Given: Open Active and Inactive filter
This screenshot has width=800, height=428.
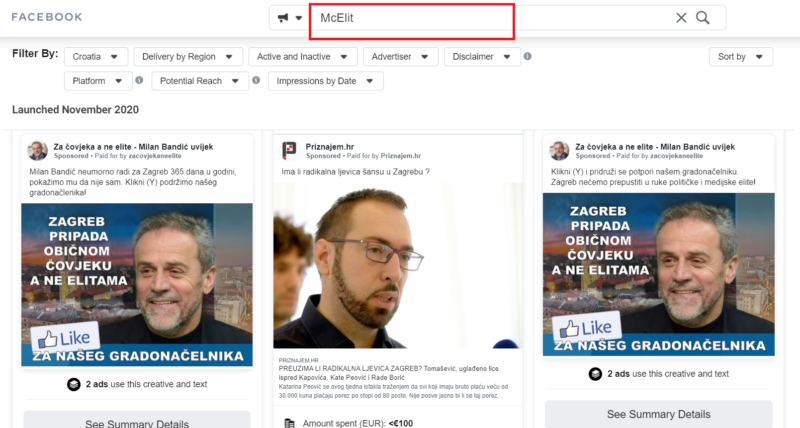Looking at the screenshot, I should click(x=303, y=57).
